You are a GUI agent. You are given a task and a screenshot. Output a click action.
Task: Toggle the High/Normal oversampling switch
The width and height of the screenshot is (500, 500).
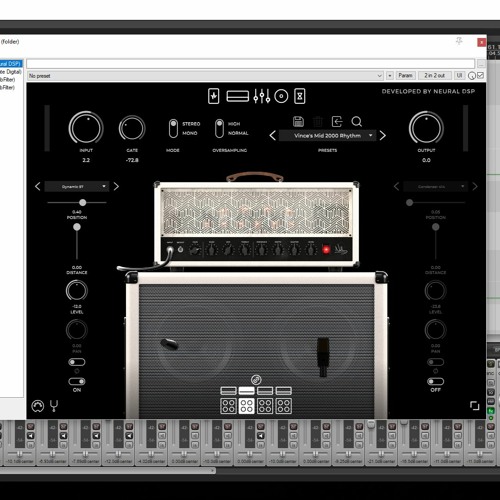coord(219,128)
